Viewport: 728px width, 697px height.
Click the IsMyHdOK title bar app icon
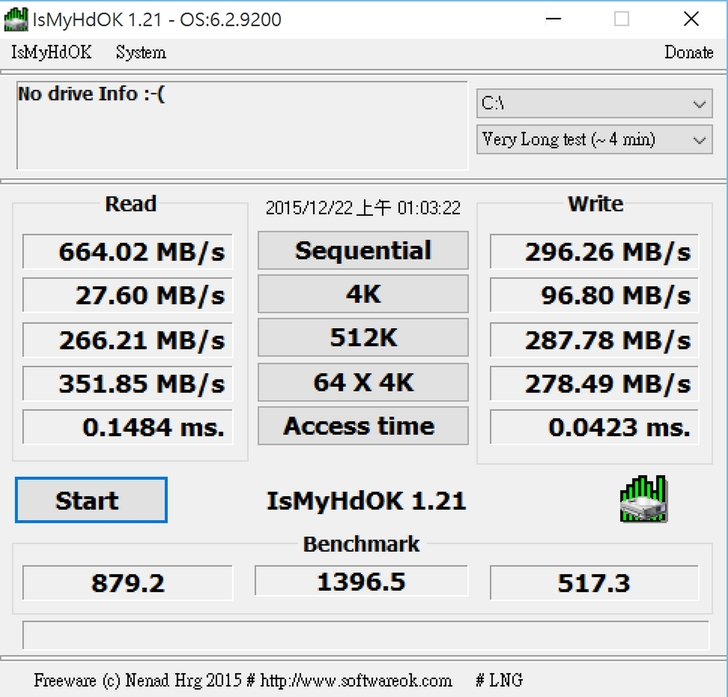click(x=16, y=19)
